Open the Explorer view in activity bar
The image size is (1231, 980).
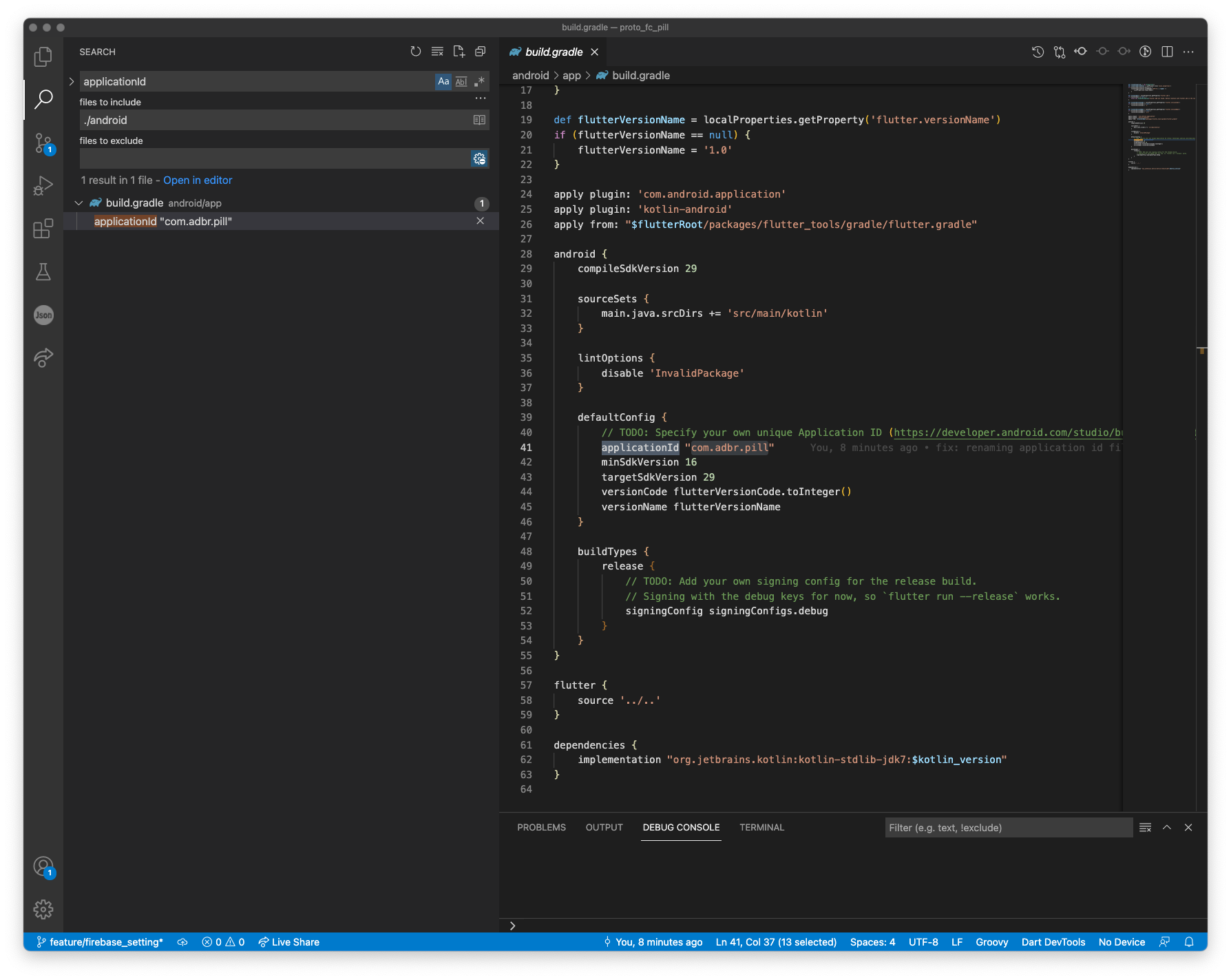(x=43, y=57)
